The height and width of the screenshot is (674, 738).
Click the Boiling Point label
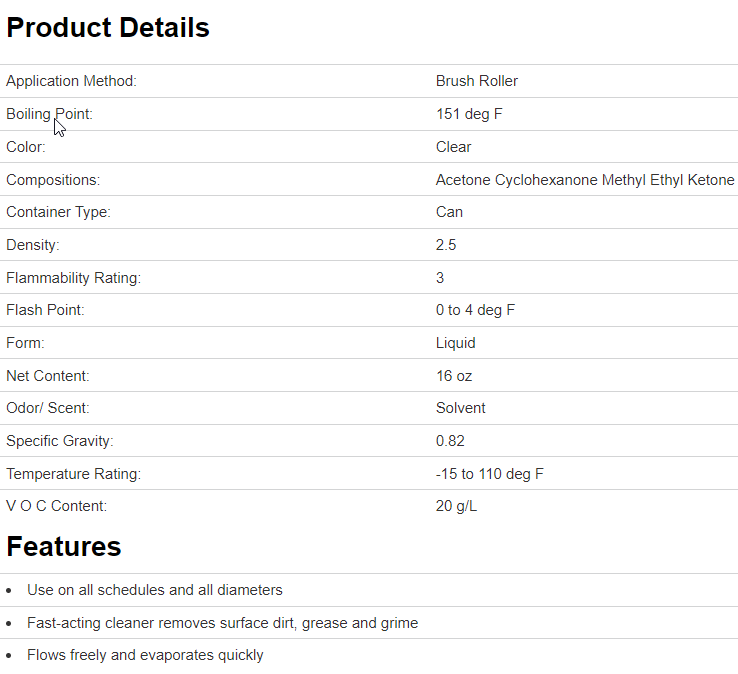[49, 114]
